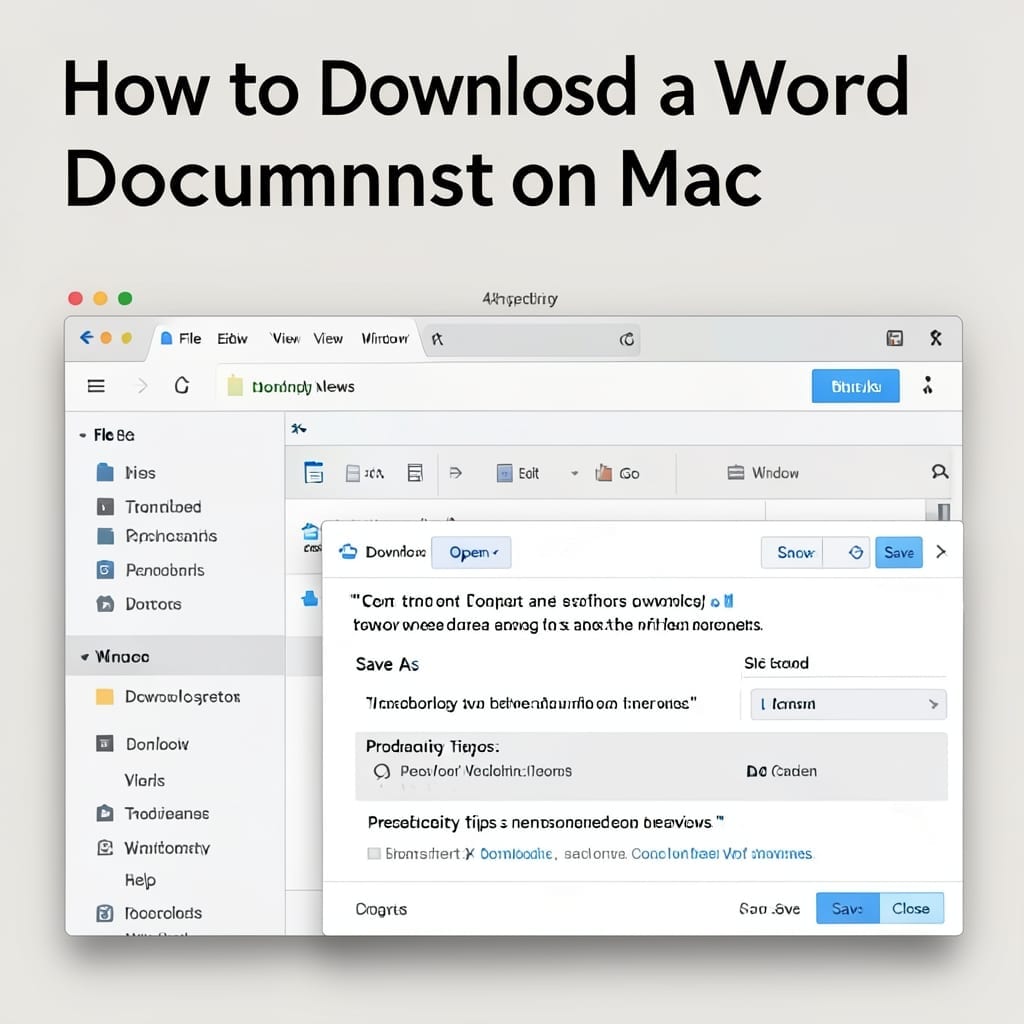
Task: Click the blue document icon in toolbar
Action: [313, 472]
